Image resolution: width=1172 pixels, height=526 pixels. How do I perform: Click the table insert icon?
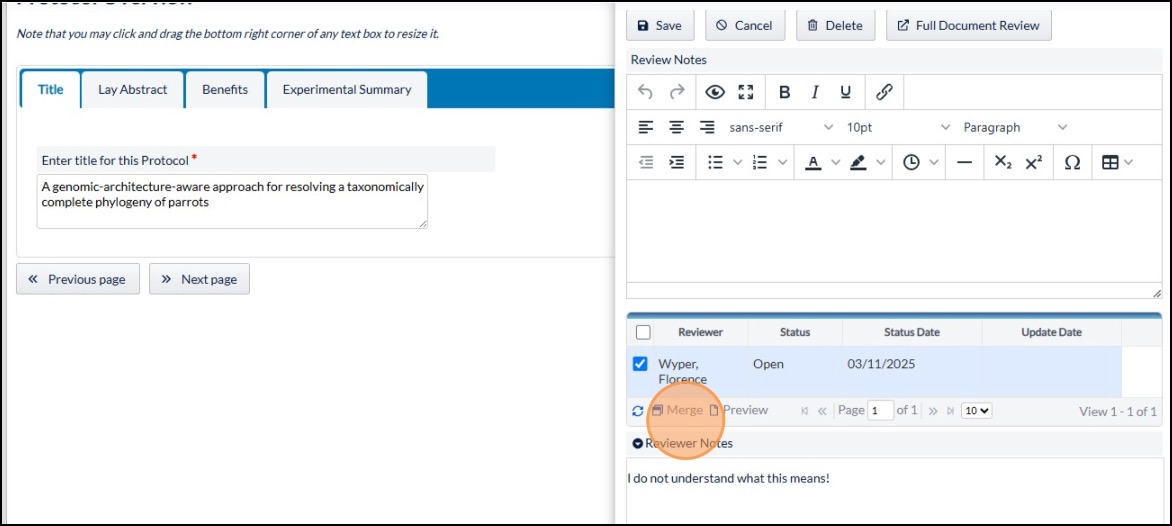pos(1111,162)
